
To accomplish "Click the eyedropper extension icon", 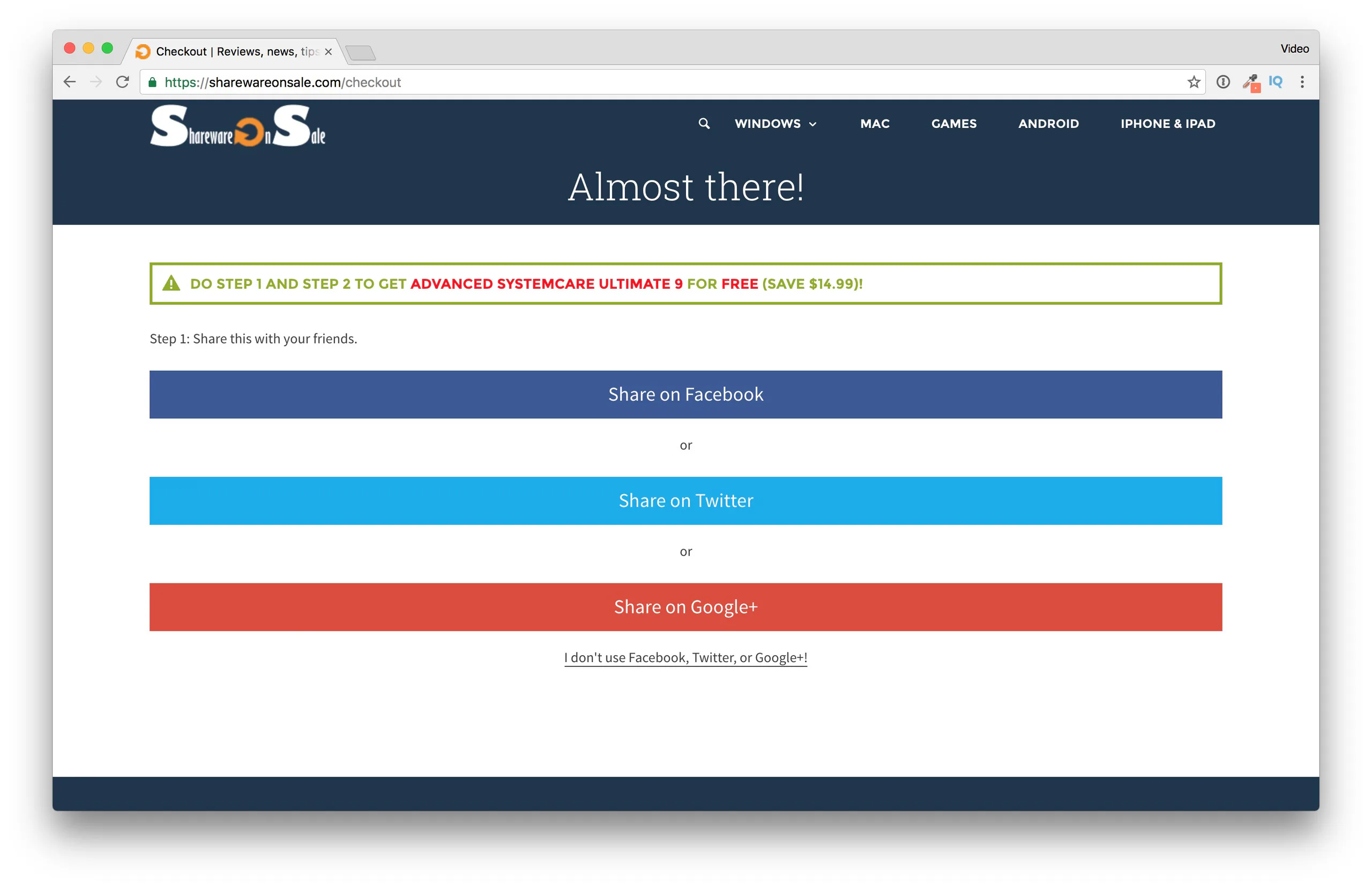I will click(x=1250, y=83).
